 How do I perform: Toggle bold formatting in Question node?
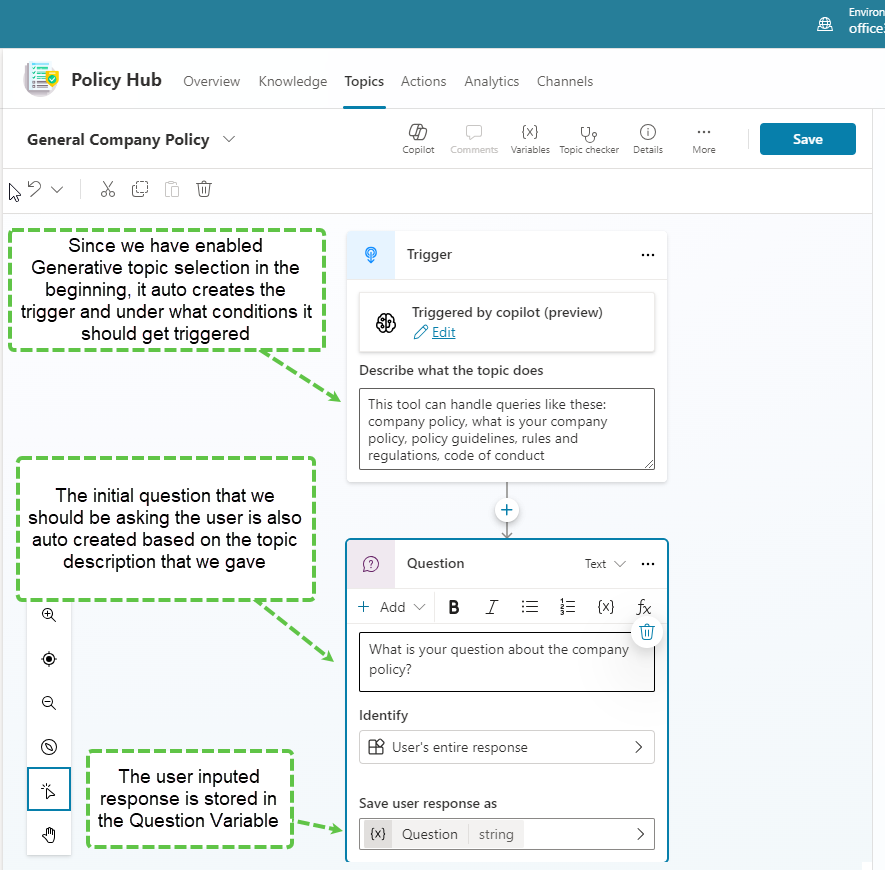pos(454,607)
